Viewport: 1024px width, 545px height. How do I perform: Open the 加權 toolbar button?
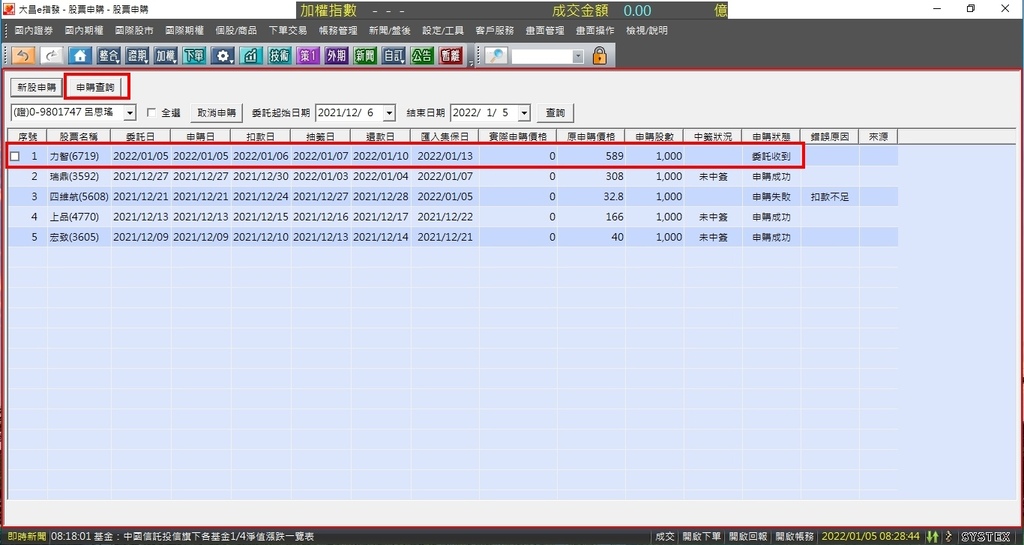click(165, 56)
